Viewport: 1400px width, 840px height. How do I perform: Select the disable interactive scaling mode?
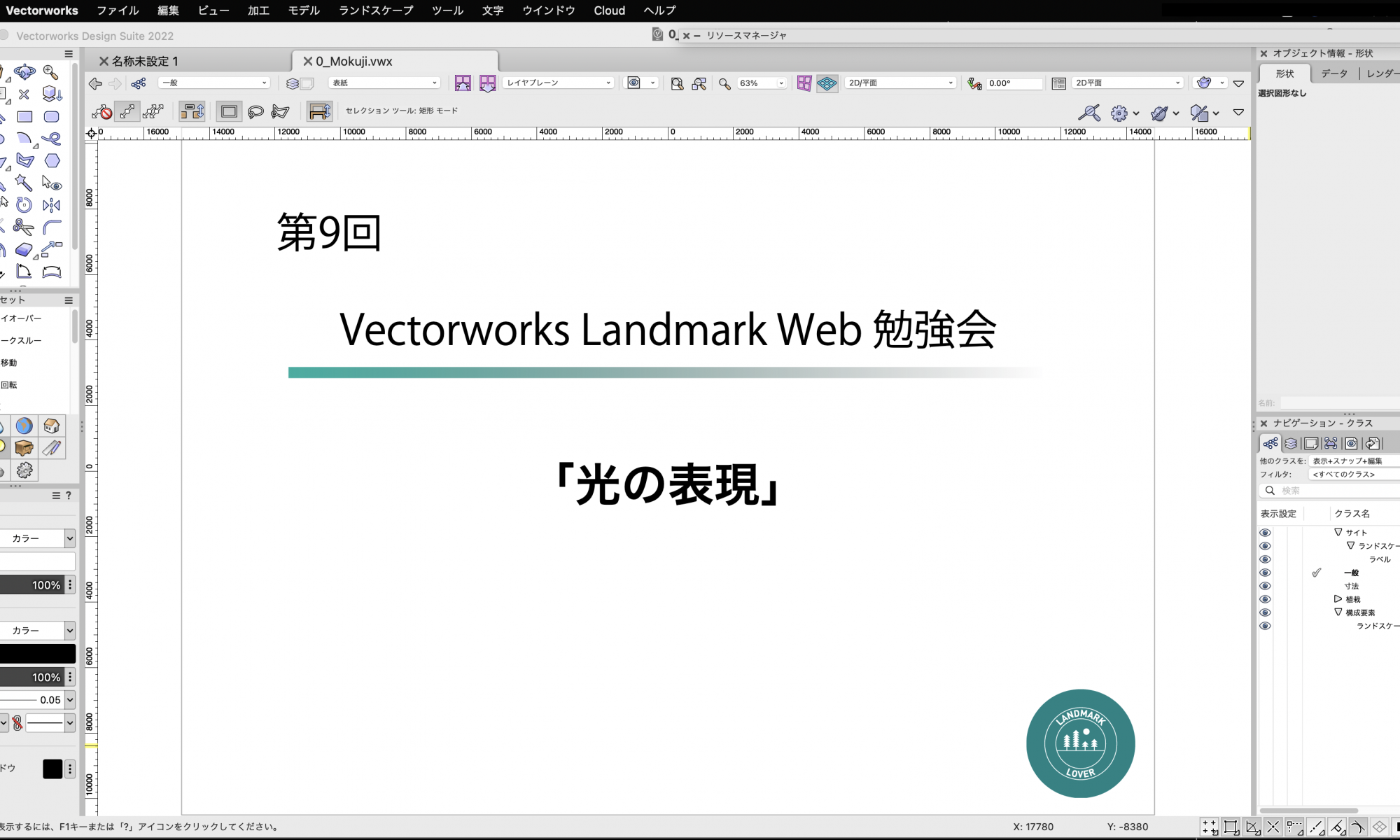click(x=102, y=111)
